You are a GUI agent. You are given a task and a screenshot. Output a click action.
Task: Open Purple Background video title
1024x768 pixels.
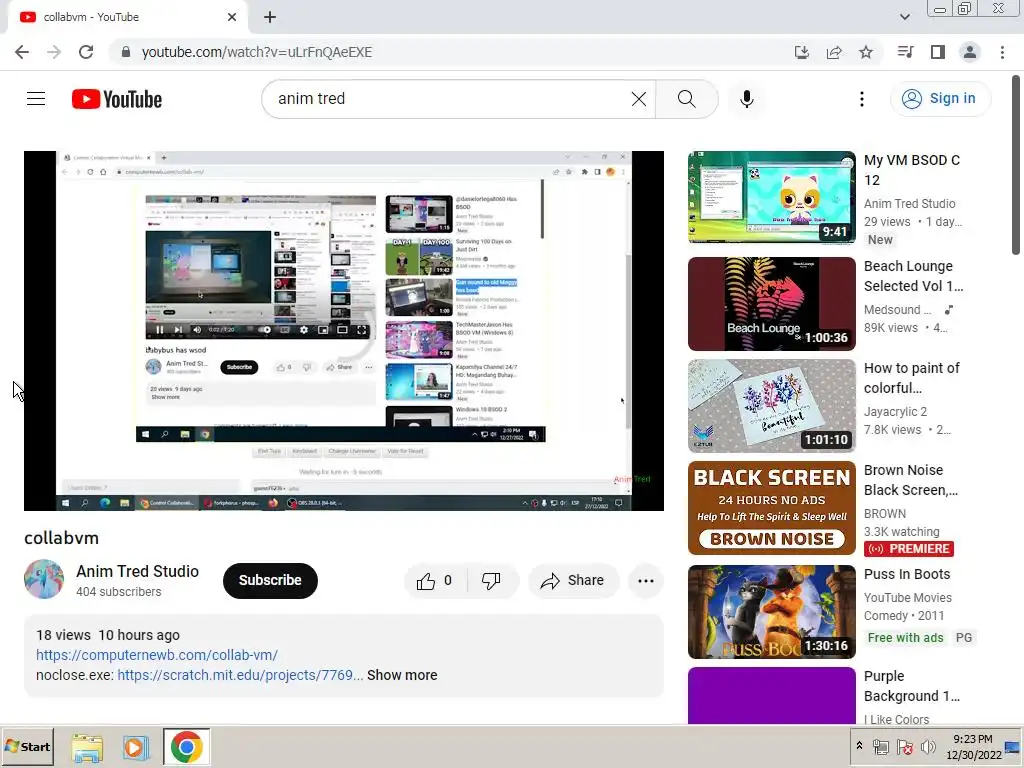912,686
